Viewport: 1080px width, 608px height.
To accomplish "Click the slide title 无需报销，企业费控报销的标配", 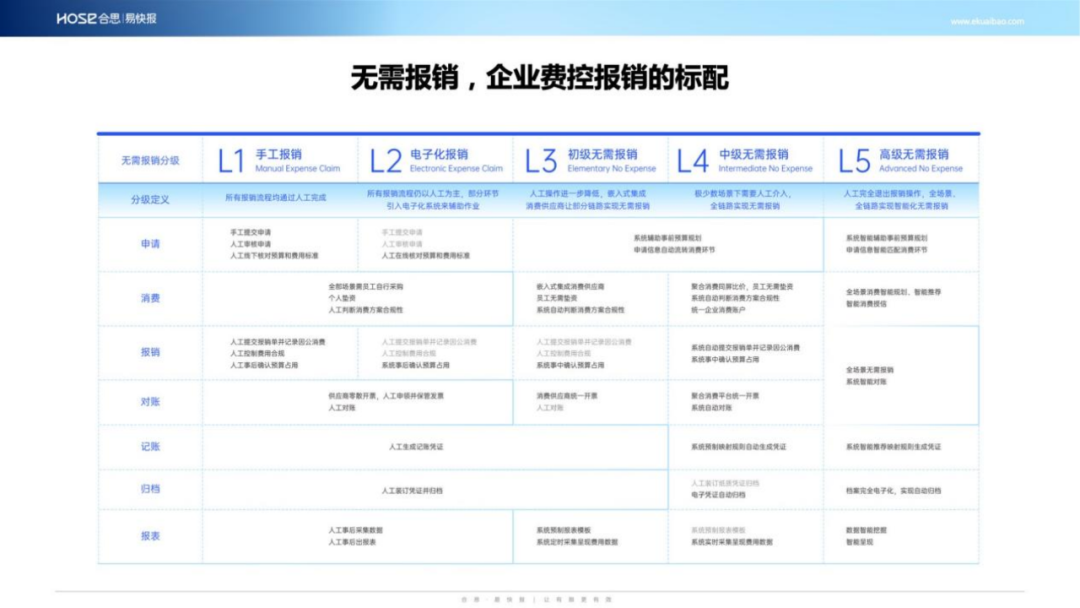I will point(539,77).
